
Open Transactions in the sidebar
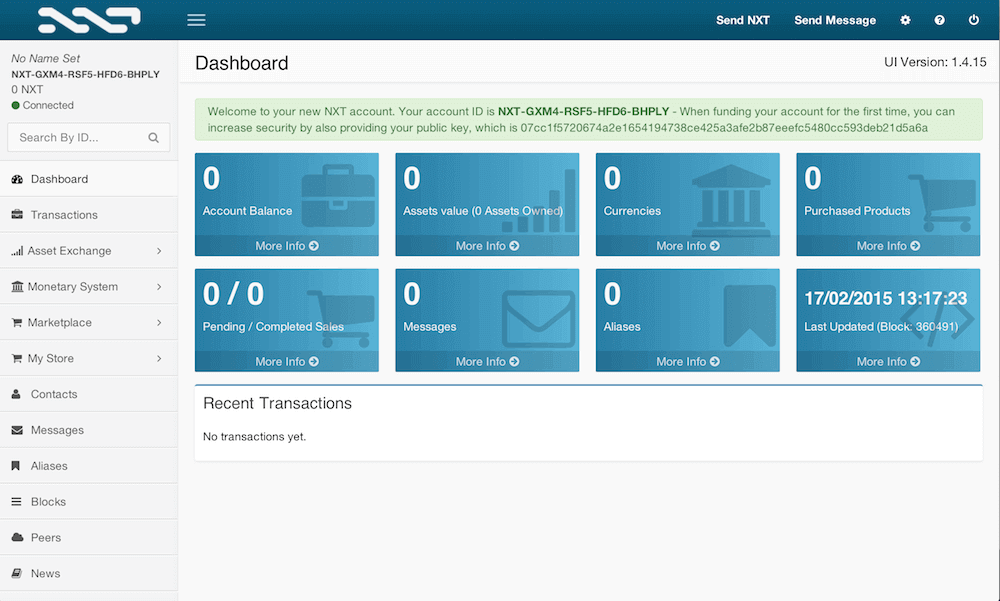tap(89, 215)
